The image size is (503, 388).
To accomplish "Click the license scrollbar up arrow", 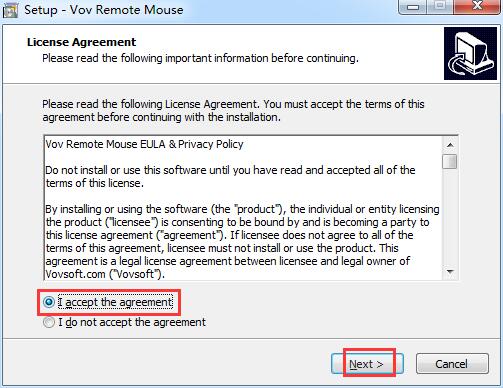I will (x=450, y=145).
